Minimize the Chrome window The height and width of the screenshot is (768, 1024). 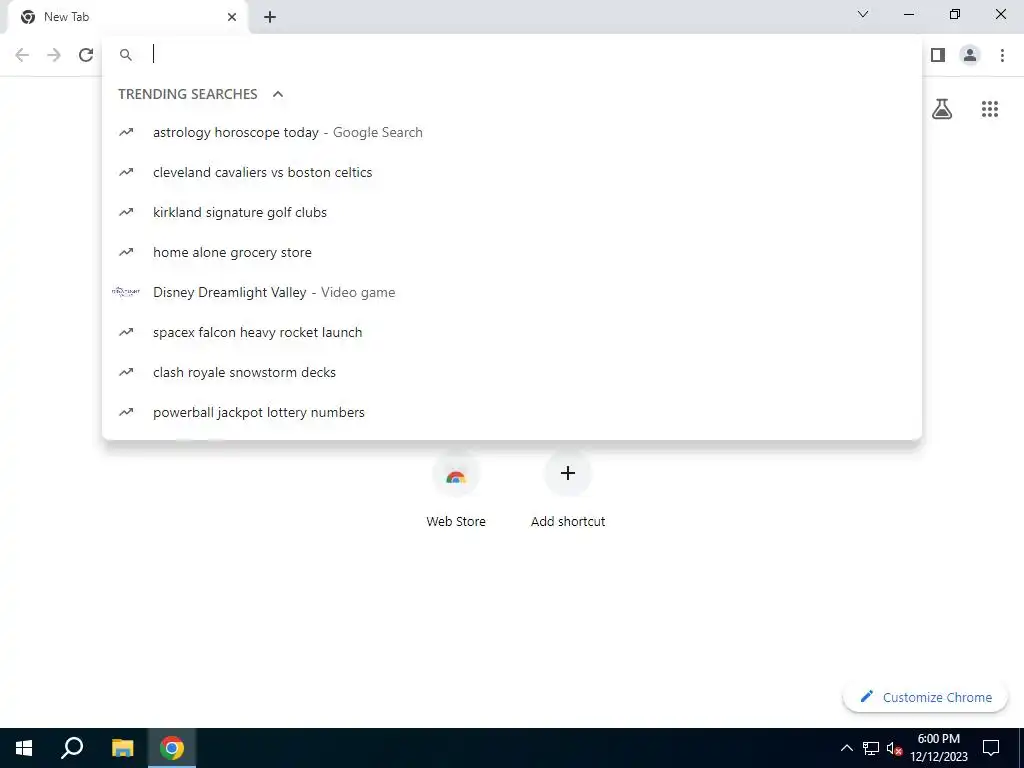[x=909, y=14]
